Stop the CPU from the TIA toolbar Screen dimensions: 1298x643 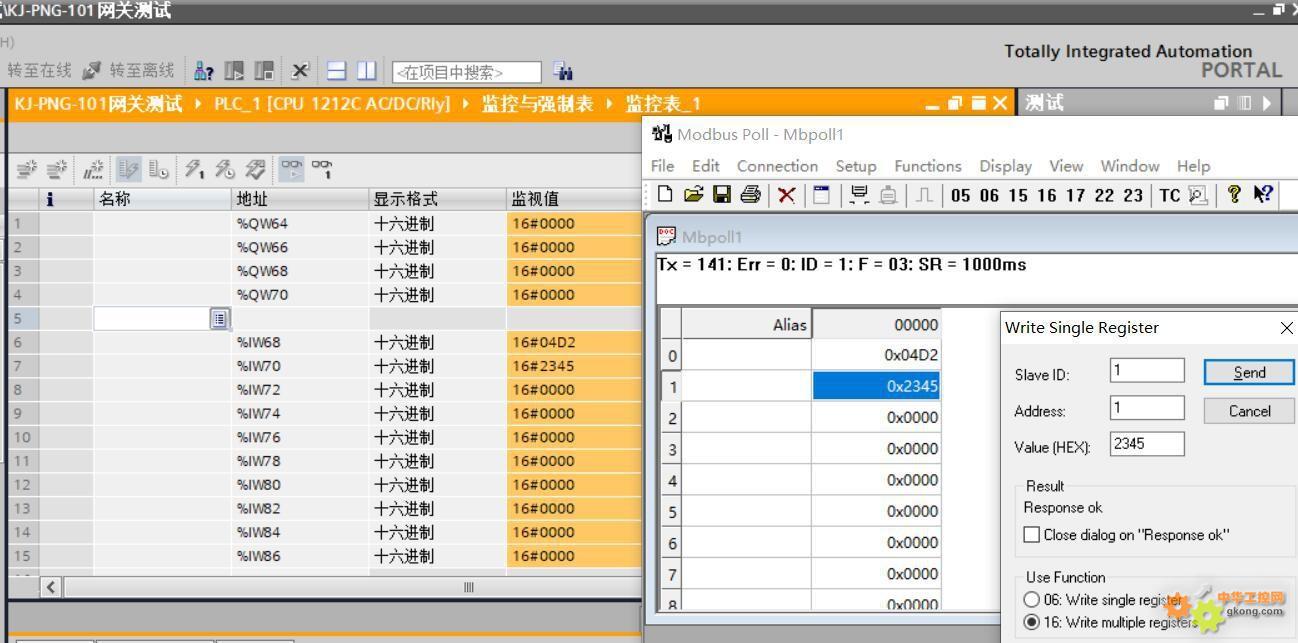click(264, 71)
